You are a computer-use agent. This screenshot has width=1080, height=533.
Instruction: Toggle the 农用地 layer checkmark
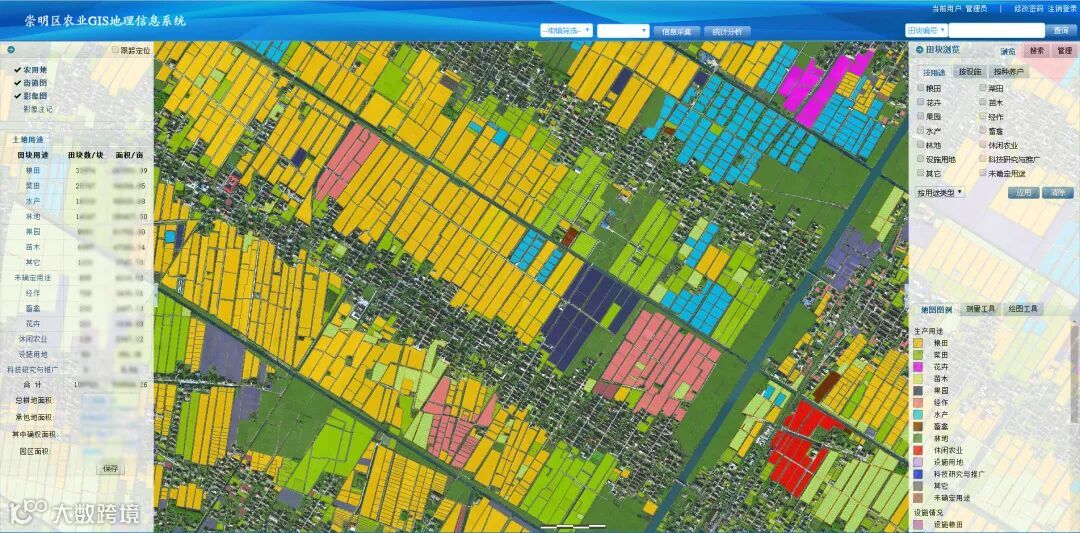17,70
